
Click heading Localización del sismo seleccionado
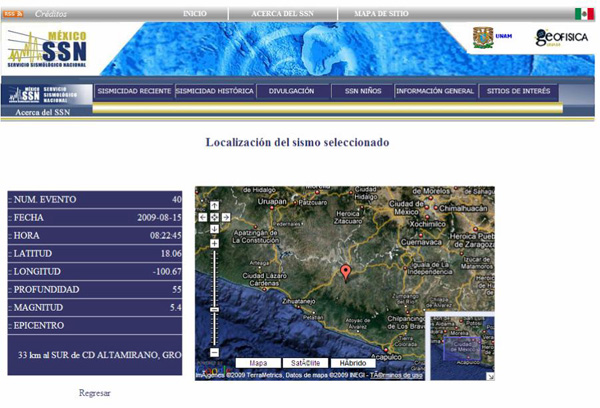297,142
